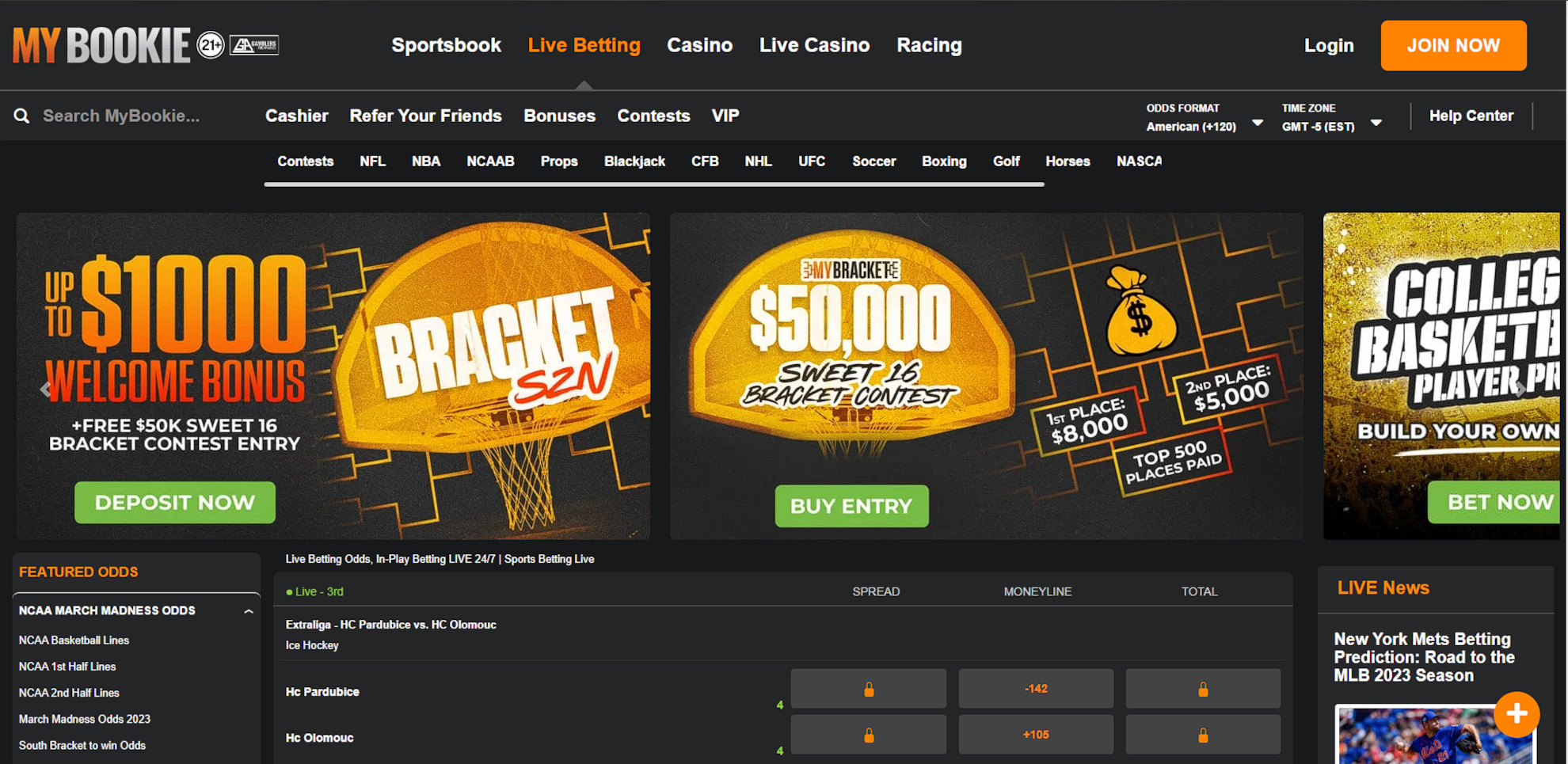Screen dimensions: 1568x764
Task: Click Hc Pardubice locked total cell
Action: click(x=1203, y=689)
